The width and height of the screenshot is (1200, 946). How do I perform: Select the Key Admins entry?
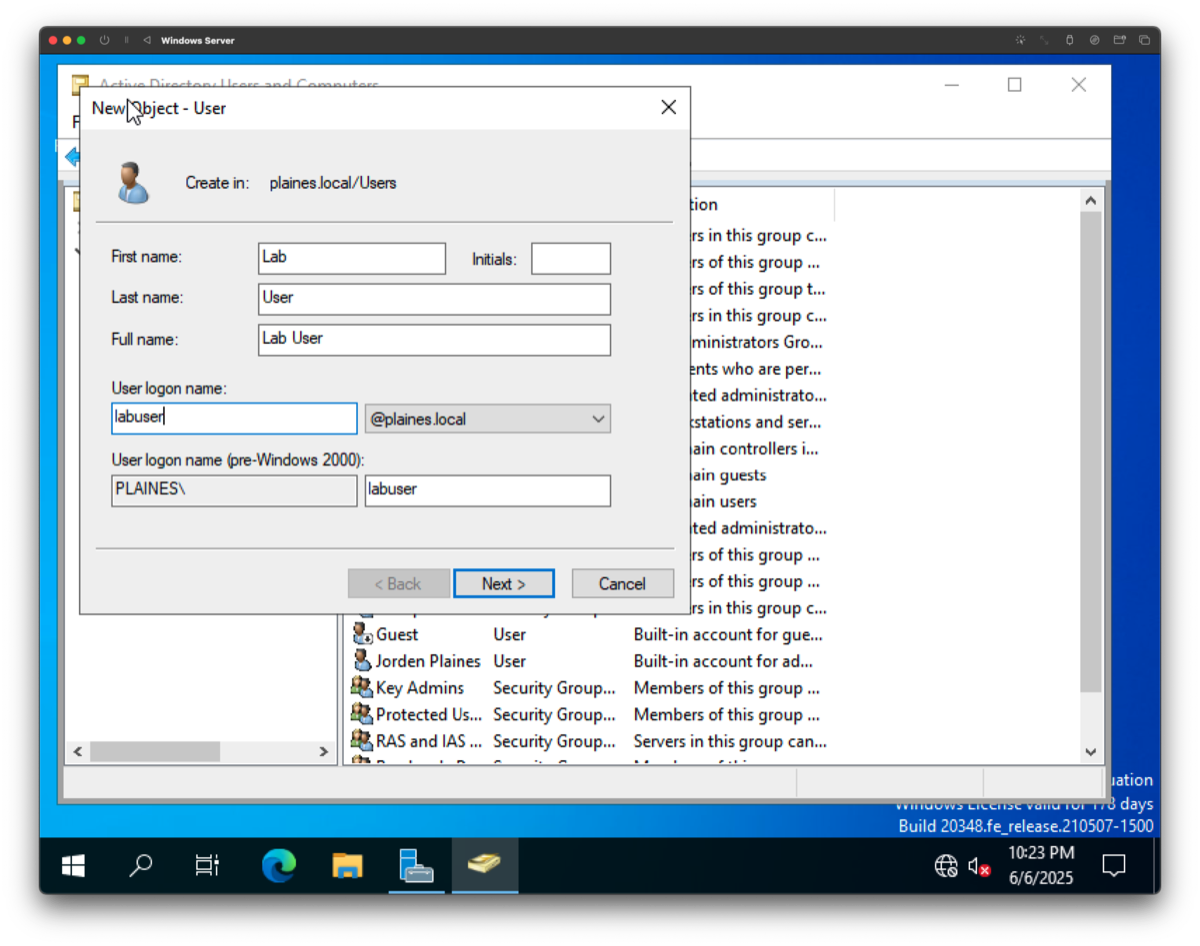pos(420,688)
